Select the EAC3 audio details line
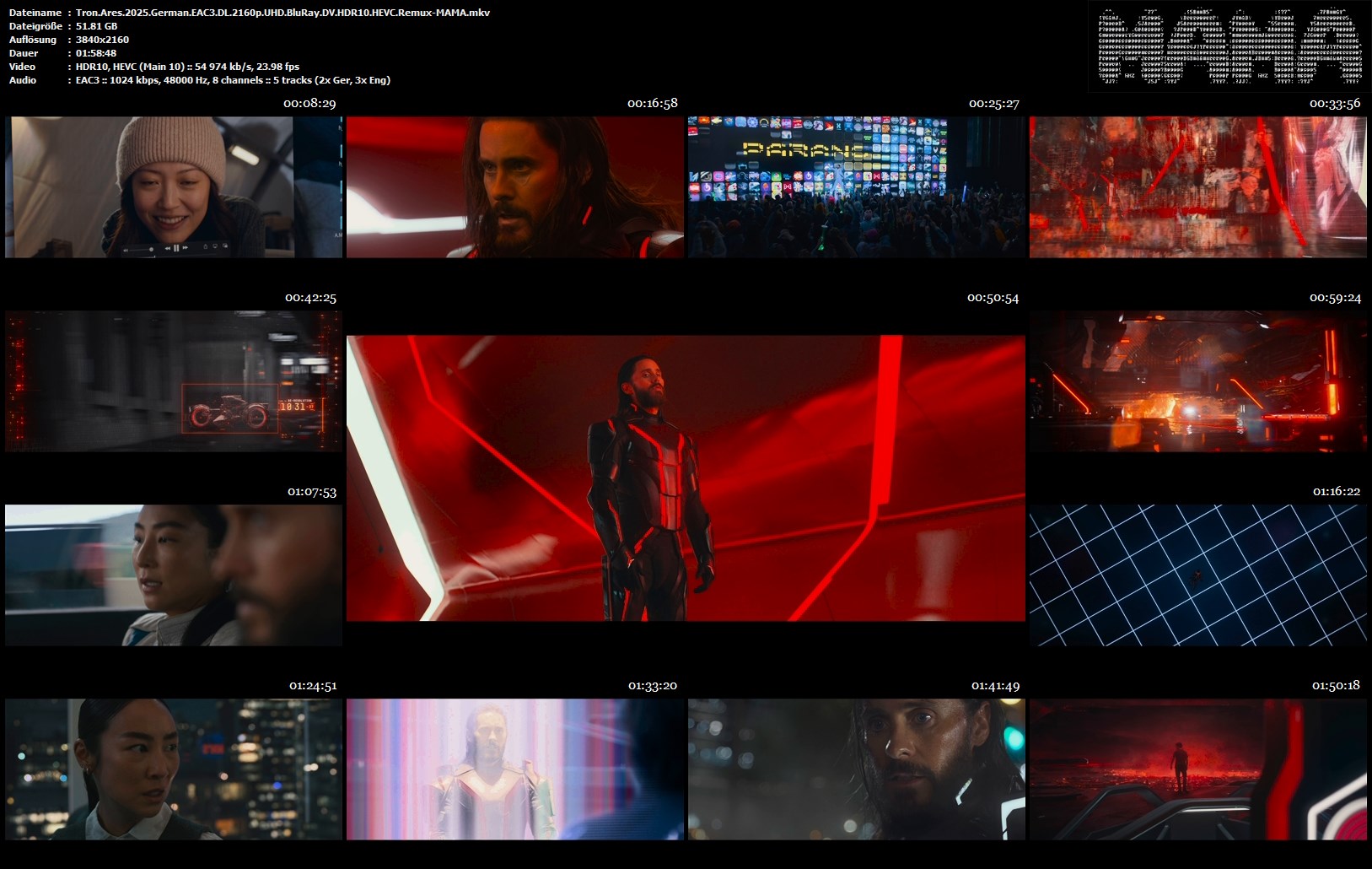Screen dimensions: 1372x869 pyautogui.click(x=233, y=80)
